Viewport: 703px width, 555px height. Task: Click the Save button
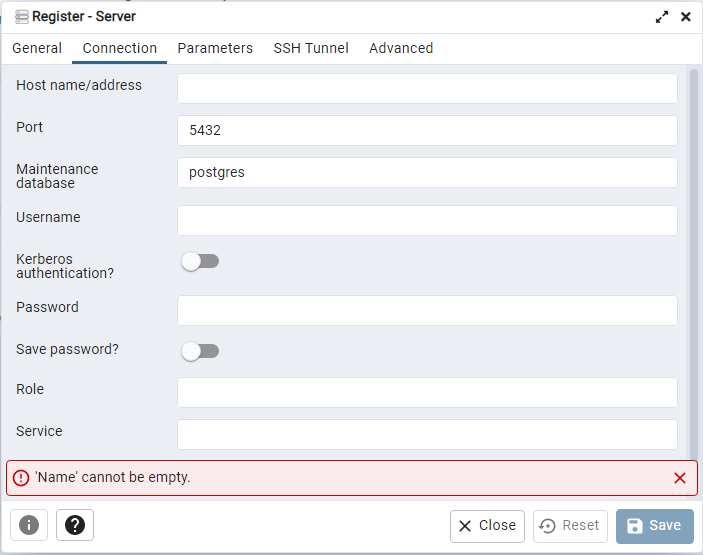tap(655, 526)
